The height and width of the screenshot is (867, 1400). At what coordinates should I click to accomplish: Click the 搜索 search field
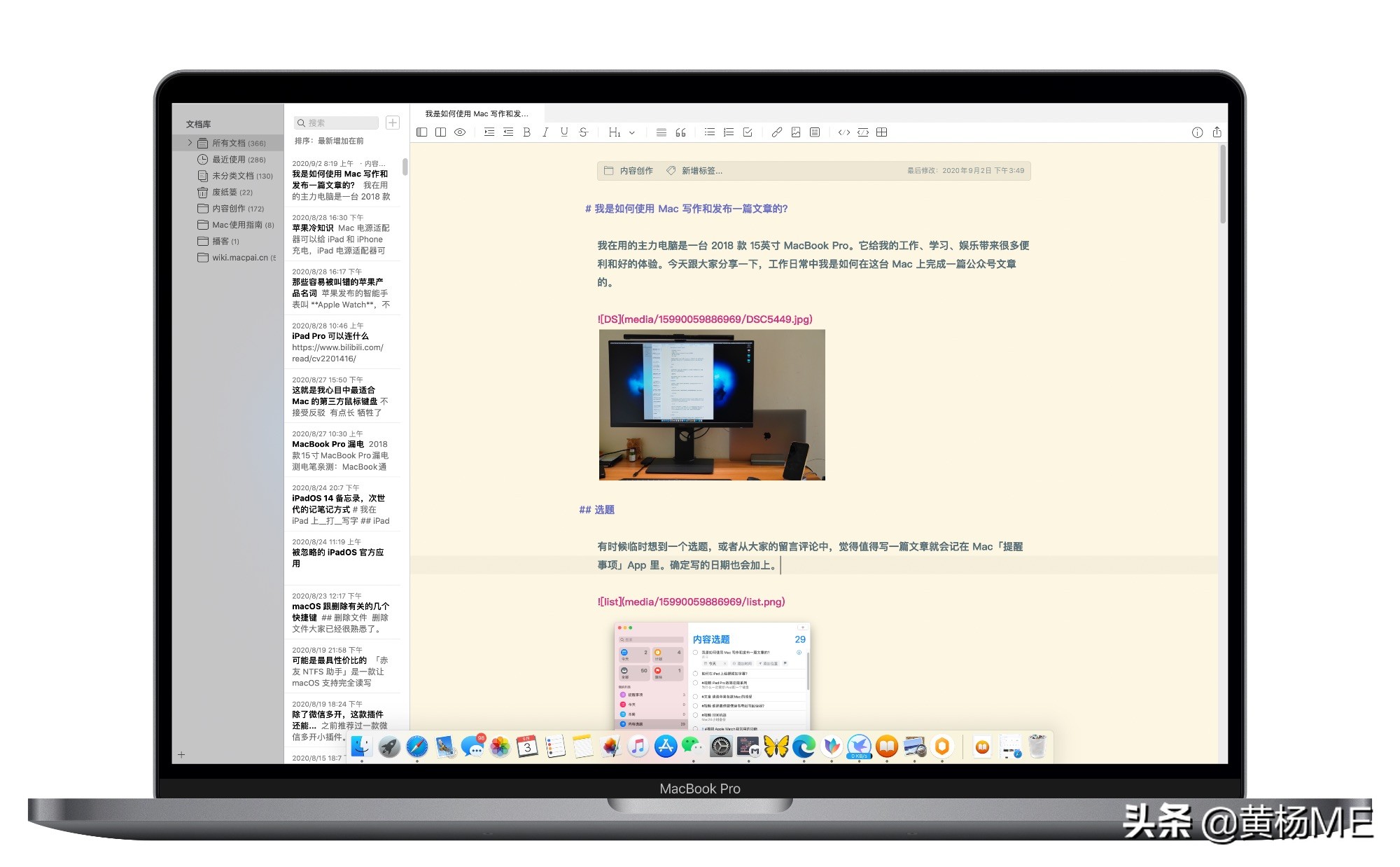[335, 123]
